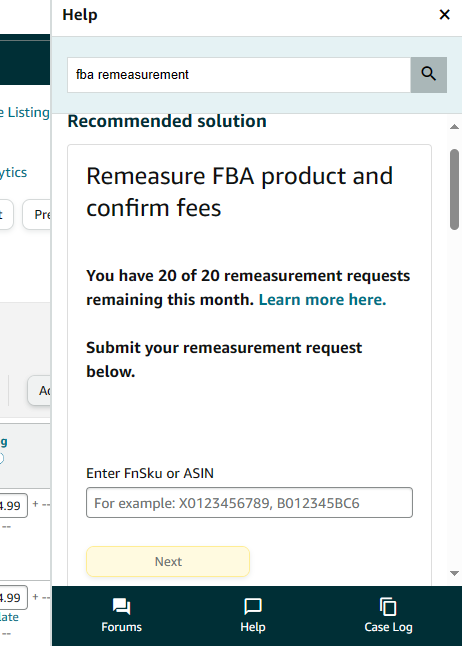Click the Help panel scrollbar thumb
Image resolution: width=462 pixels, height=646 pixels.
click(454, 189)
